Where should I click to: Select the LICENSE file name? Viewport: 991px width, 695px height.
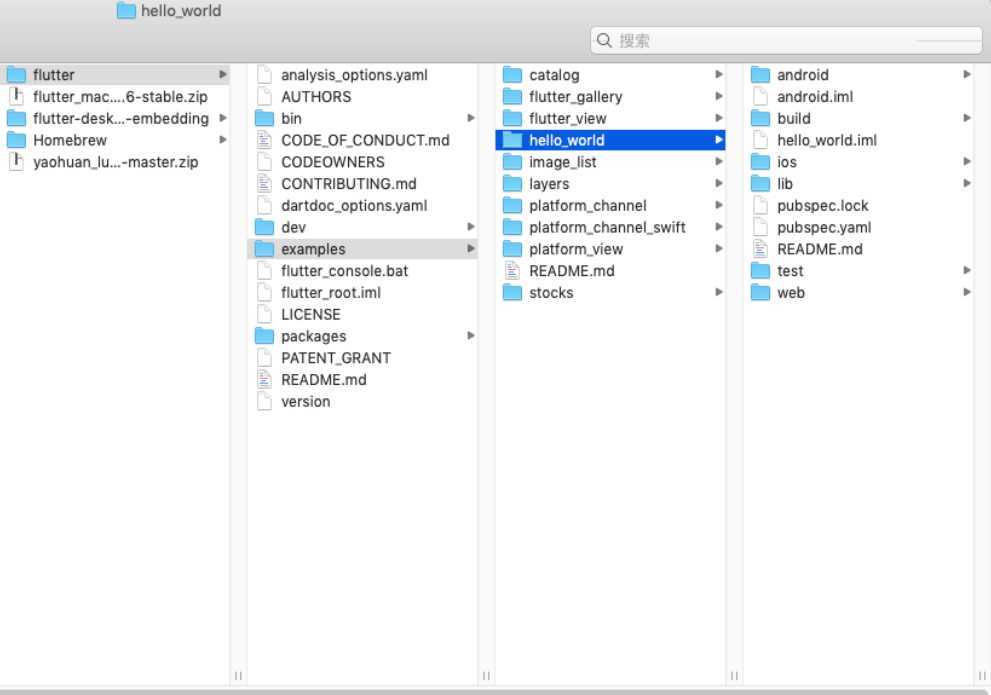pos(310,314)
